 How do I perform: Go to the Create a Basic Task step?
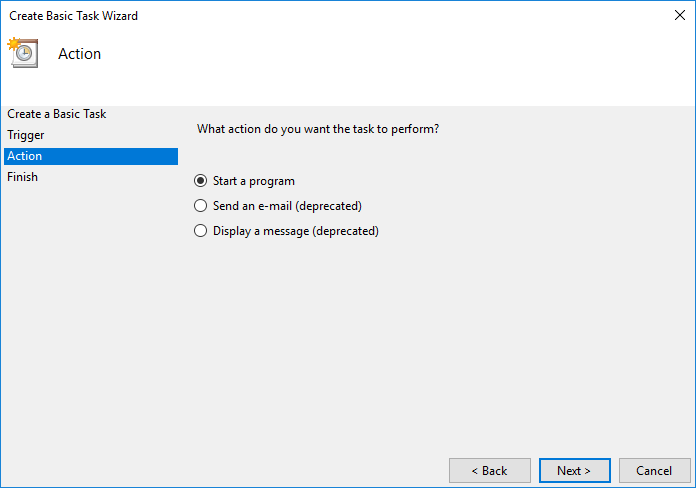coord(57,114)
